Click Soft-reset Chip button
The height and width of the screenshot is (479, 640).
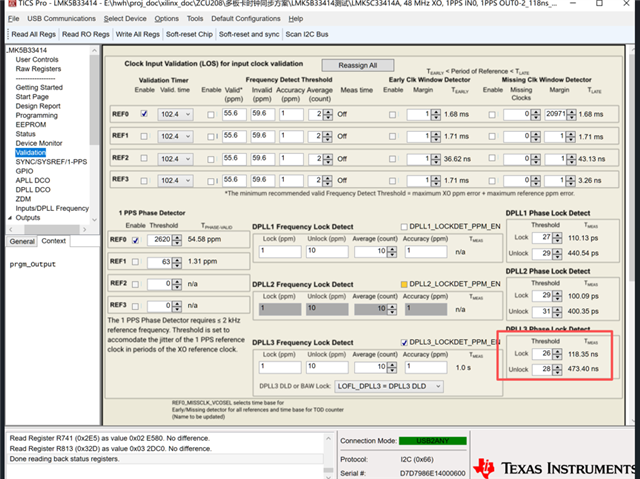[x=189, y=34]
